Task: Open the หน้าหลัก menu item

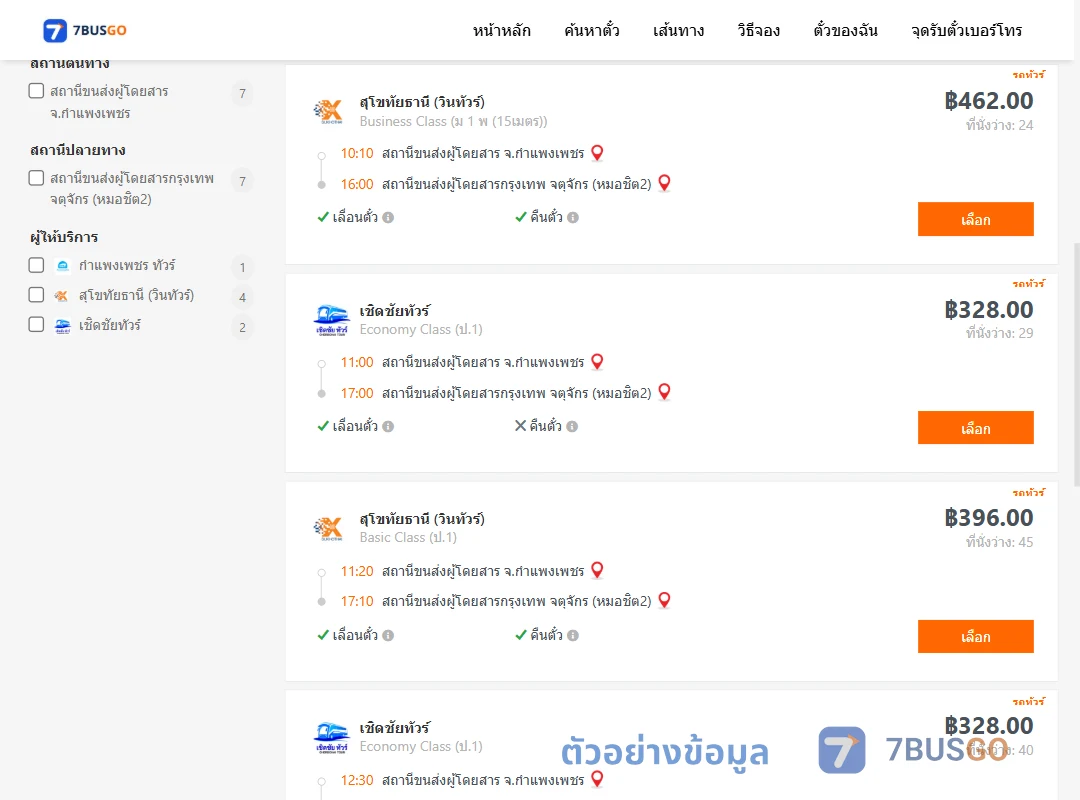Action: pos(501,30)
